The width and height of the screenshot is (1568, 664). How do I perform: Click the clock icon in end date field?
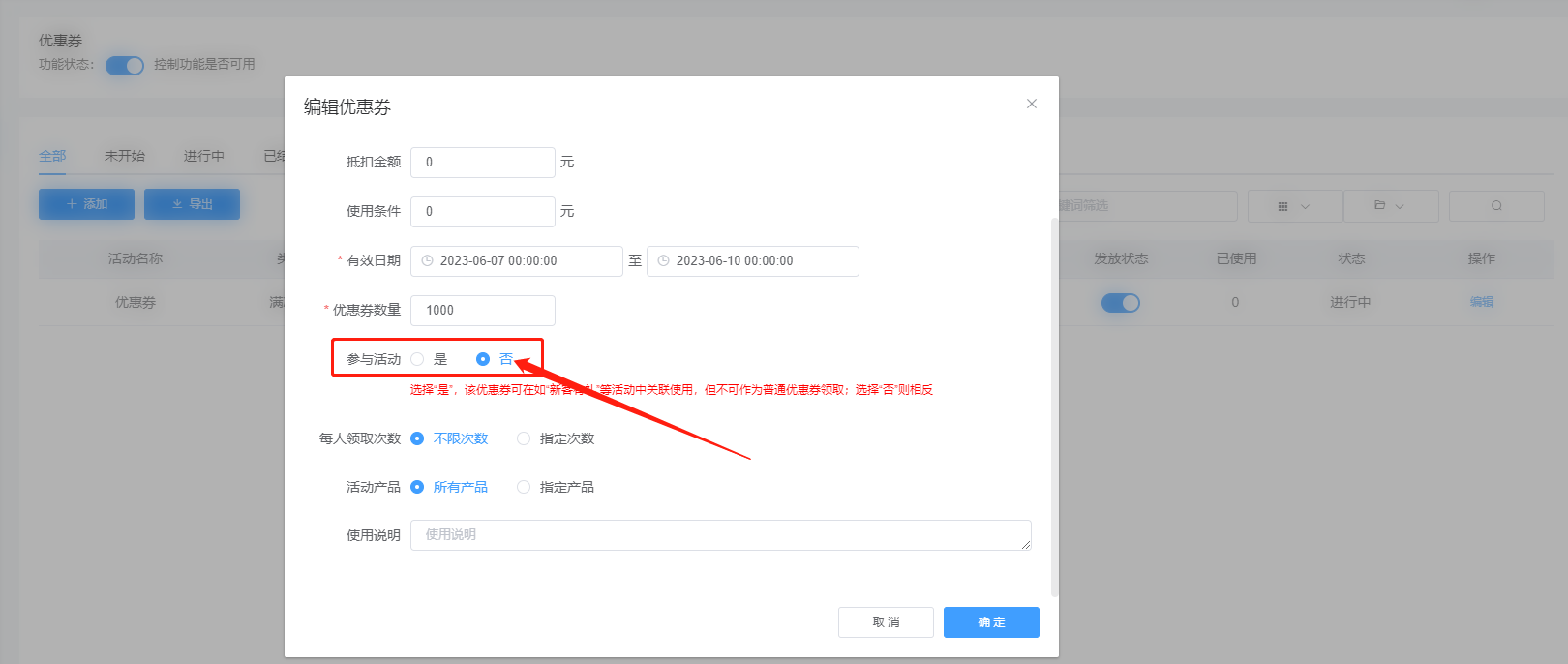click(x=663, y=261)
